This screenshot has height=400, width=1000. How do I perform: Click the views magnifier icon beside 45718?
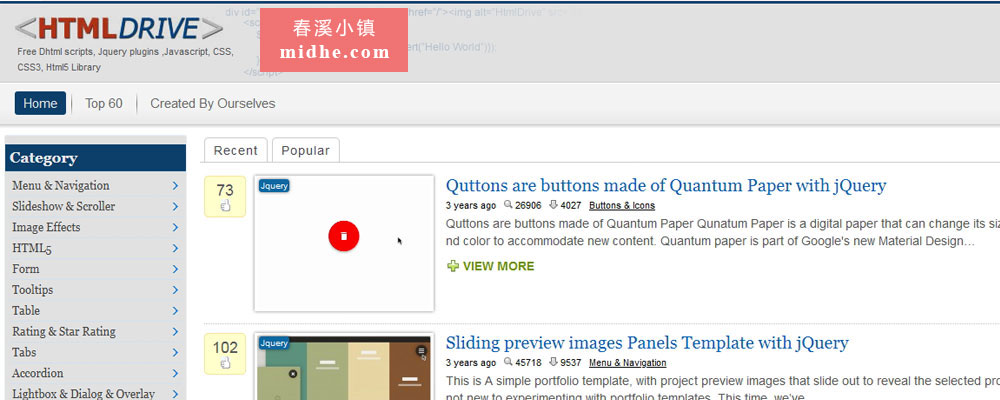(508, 362)
